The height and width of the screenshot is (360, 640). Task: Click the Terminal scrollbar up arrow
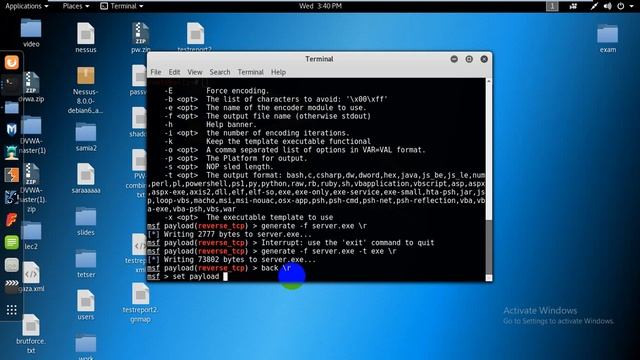click(489, 82)
